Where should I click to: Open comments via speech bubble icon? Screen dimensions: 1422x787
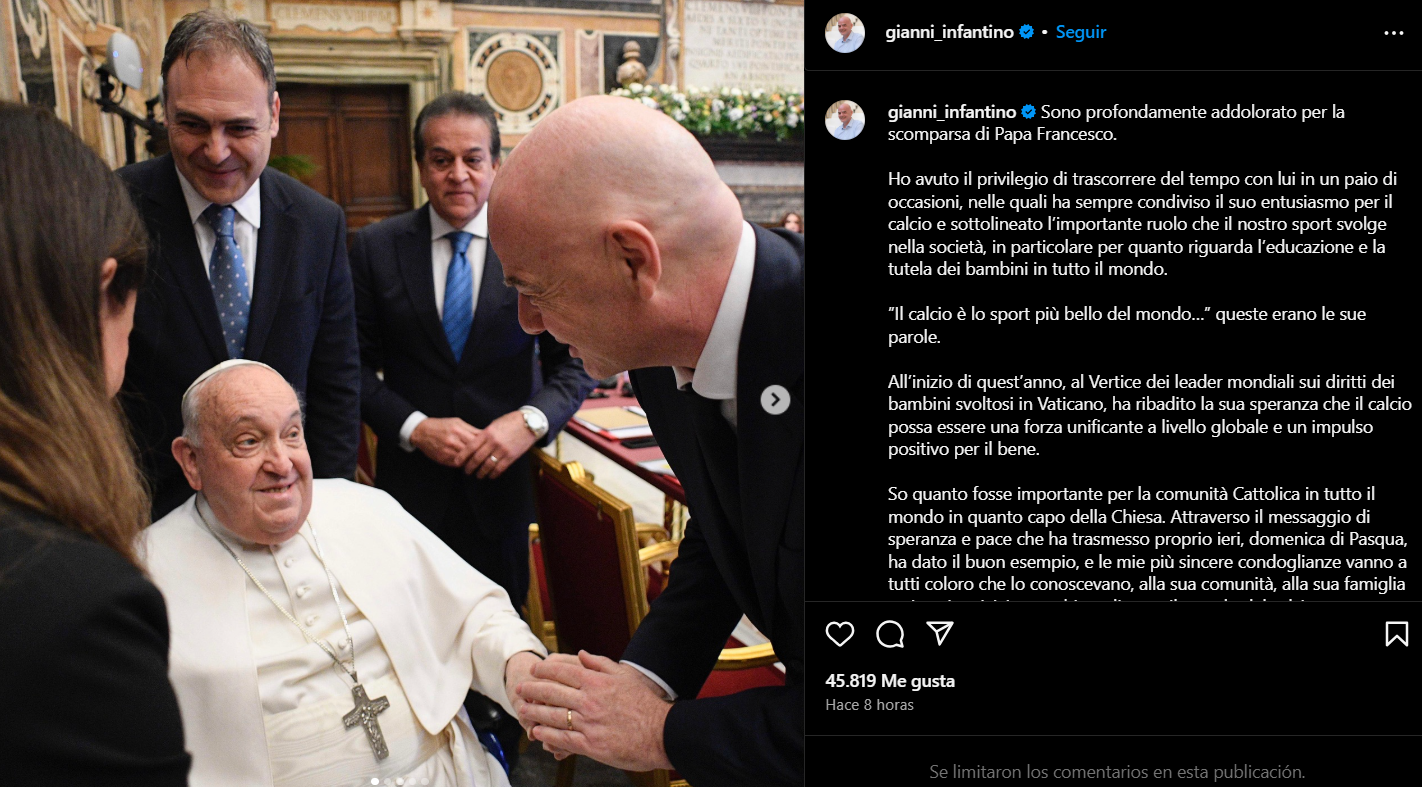[x=890, y=634]
